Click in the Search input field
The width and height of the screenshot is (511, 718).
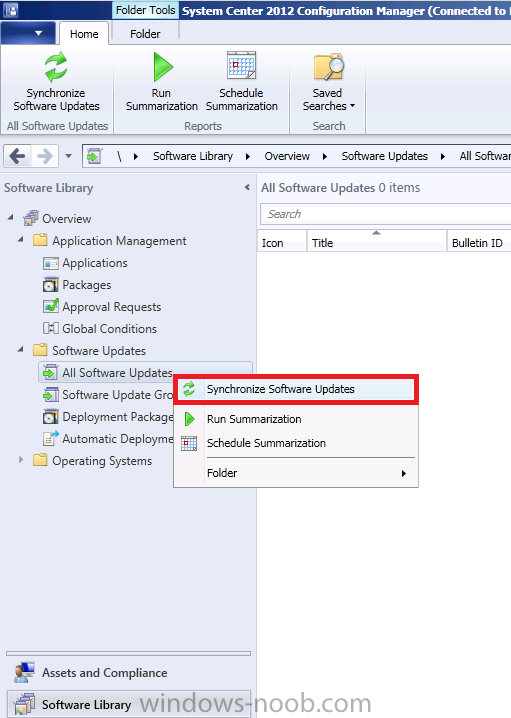(386, 214)
